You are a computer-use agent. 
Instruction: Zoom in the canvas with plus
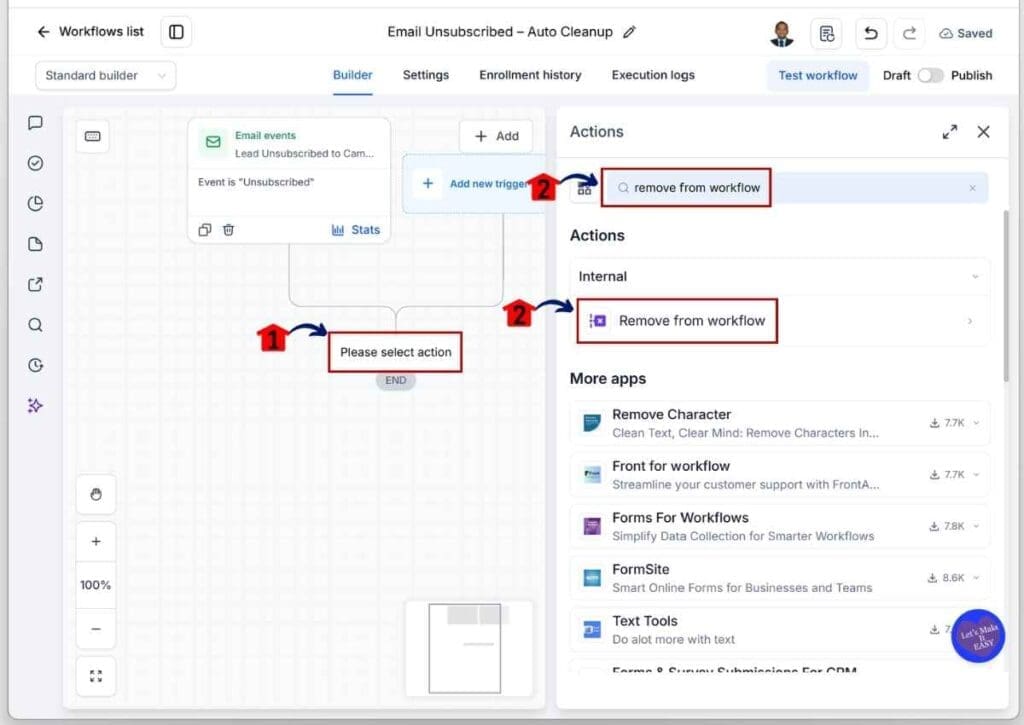96,541
